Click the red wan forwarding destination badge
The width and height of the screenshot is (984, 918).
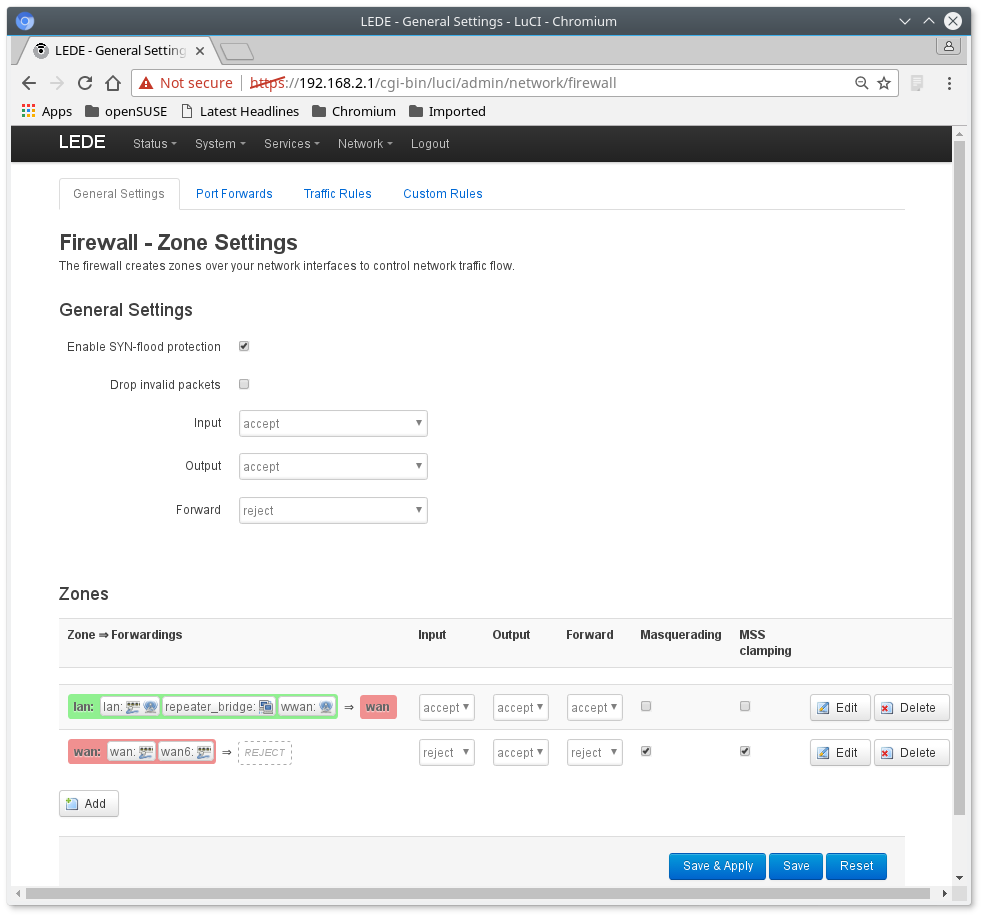tap(378, 707)
